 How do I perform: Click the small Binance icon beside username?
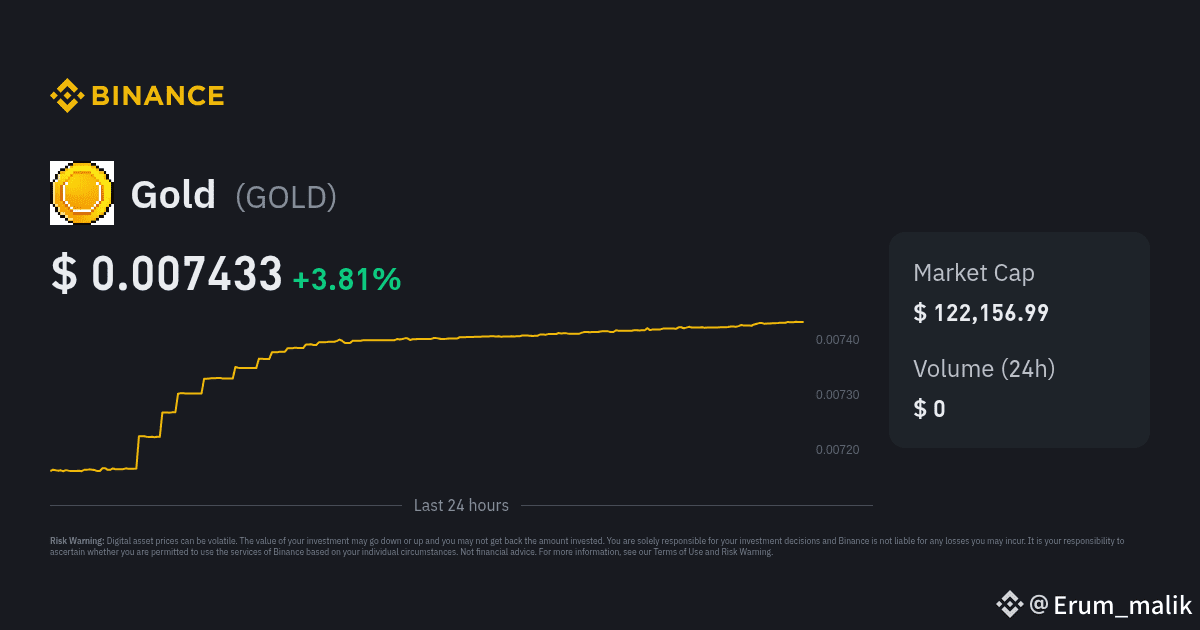(x=1009, y=604)
